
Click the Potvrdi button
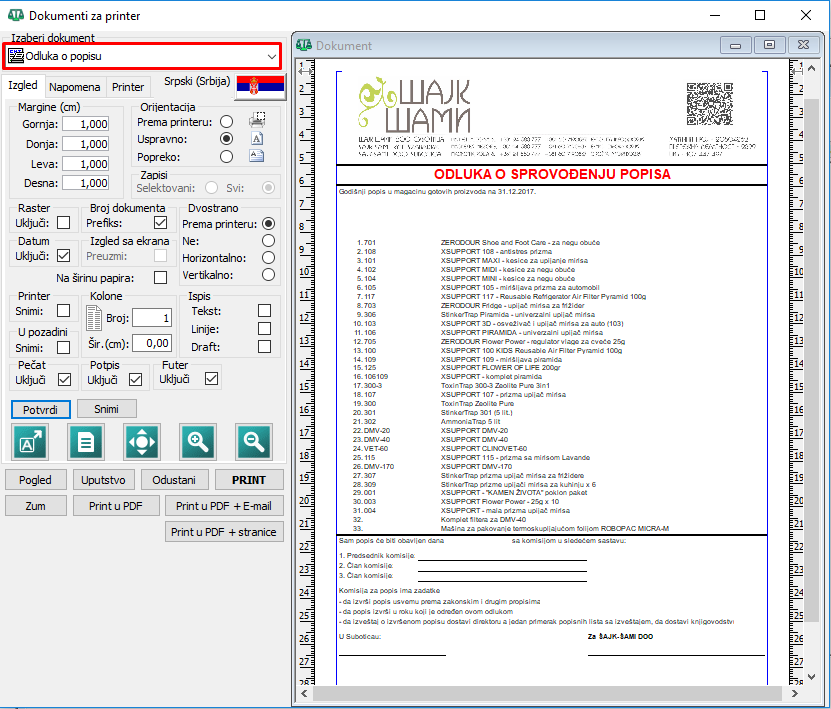tap(40, 410)
